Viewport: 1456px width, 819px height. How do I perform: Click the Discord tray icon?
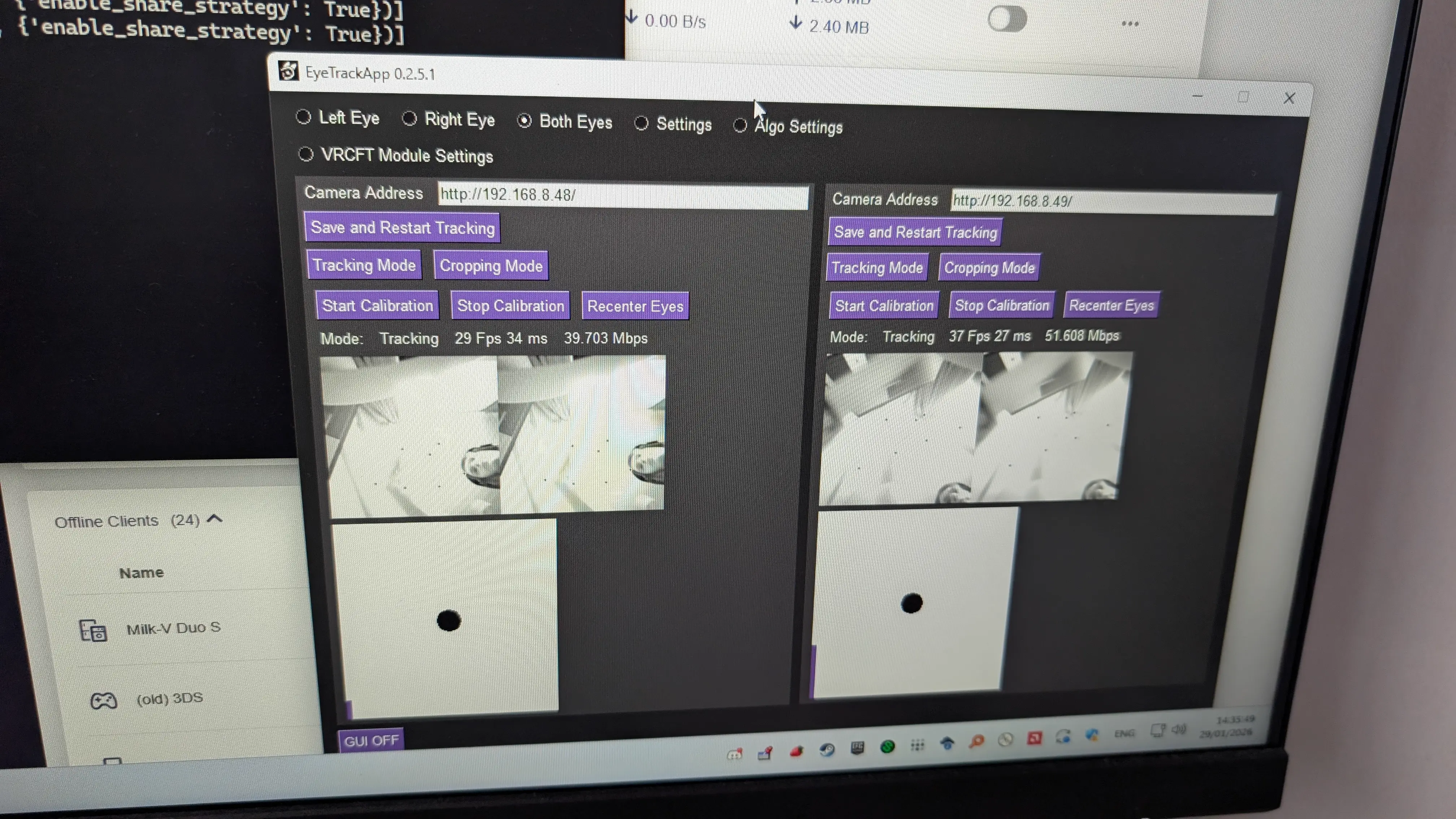click(x=734, y=755)
